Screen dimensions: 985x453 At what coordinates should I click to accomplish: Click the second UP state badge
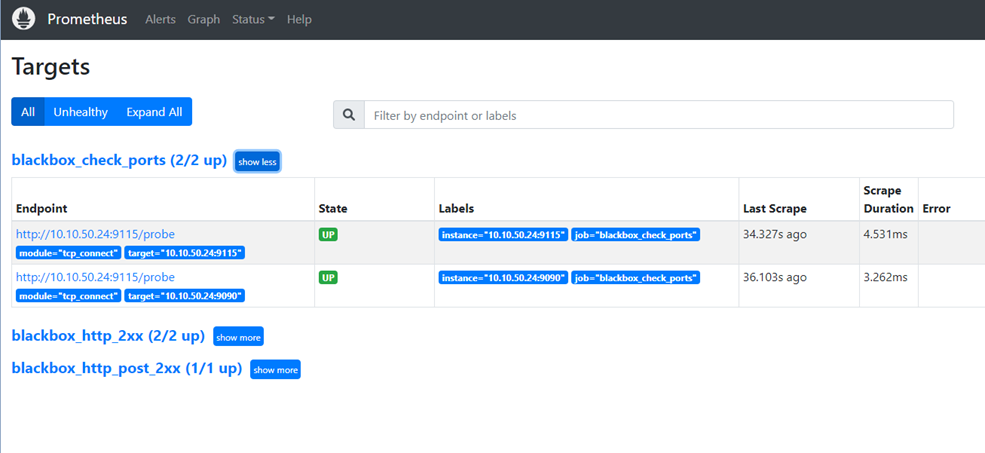328,277
